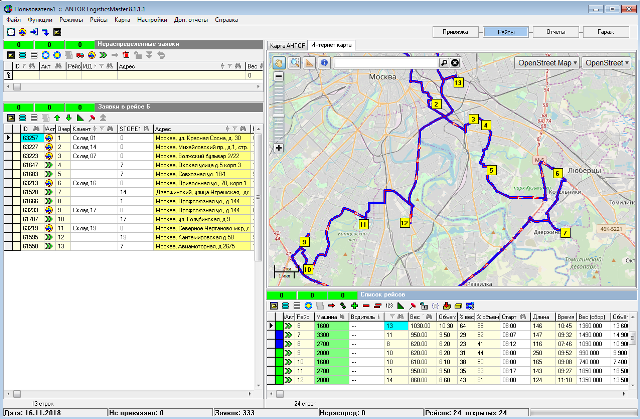The image size is (640, 419).
Task: Open the Карта menu
Action: [122, 20]
